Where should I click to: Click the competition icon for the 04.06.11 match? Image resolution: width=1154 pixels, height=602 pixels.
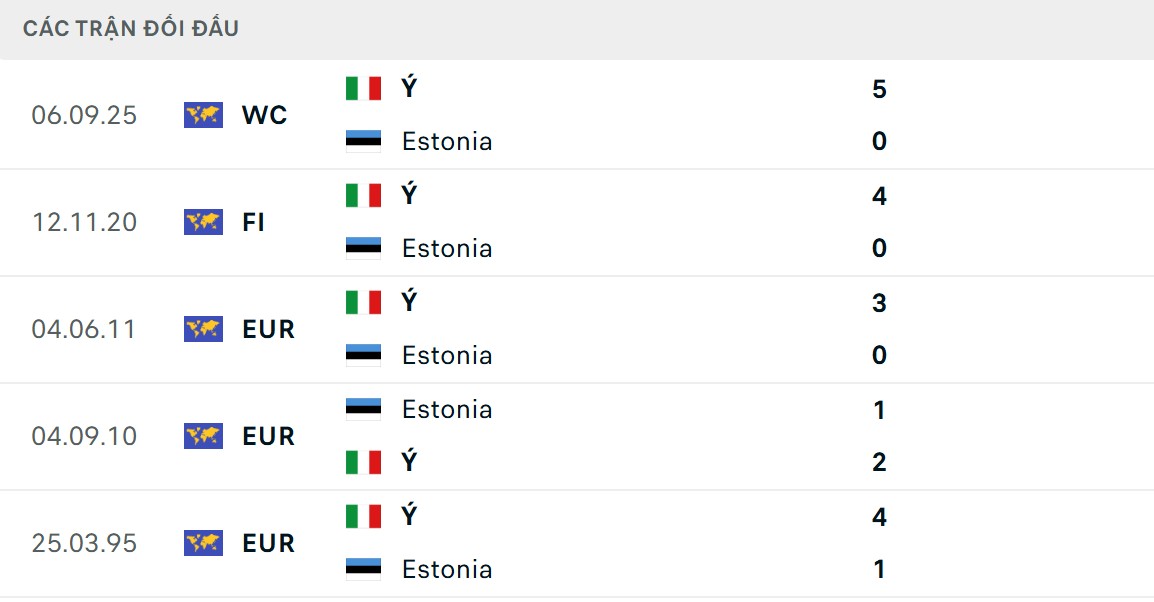tap(203, 329)
